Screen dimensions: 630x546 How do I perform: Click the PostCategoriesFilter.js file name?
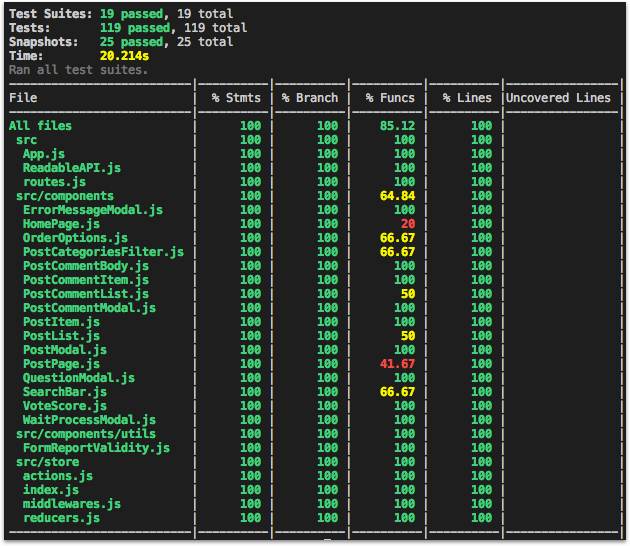point(103,252)
